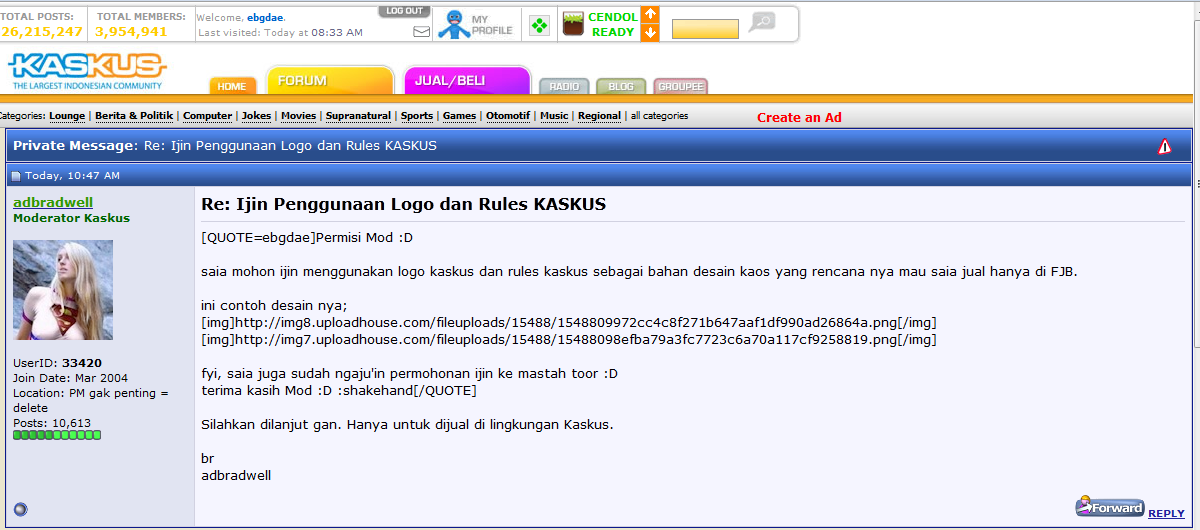Image resolution: width=1200 pixels, height=530 pixels.
Task: Open the Computer category
Action: pos(207,116)
